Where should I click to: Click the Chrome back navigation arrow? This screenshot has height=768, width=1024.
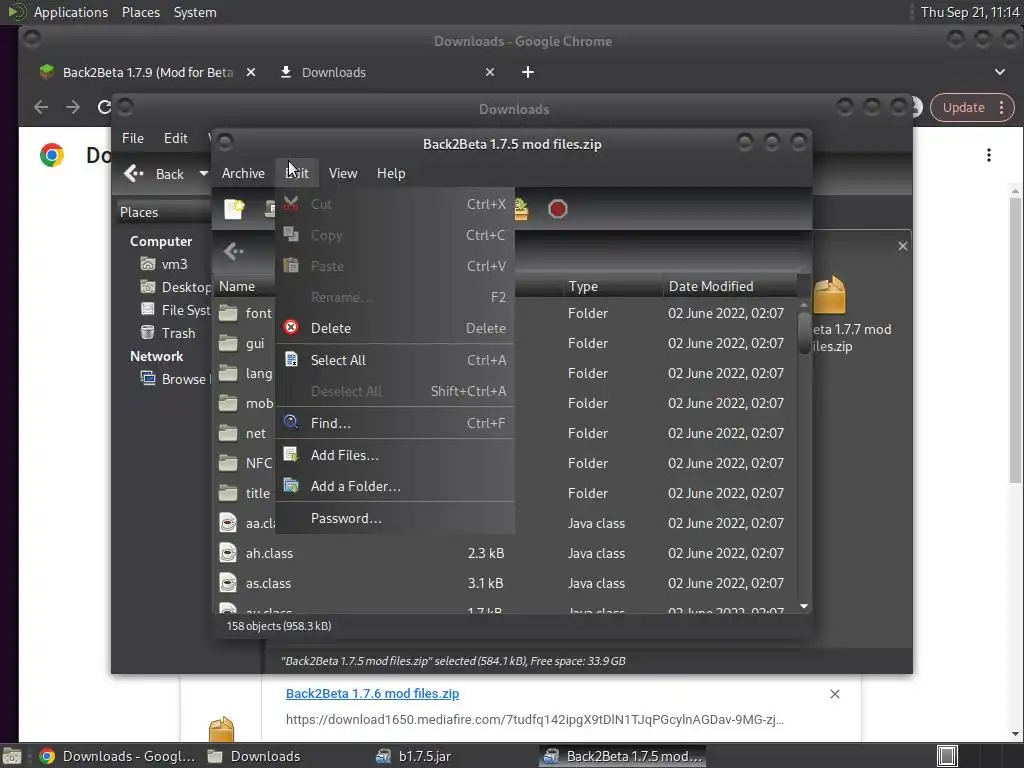click(41, 107)
